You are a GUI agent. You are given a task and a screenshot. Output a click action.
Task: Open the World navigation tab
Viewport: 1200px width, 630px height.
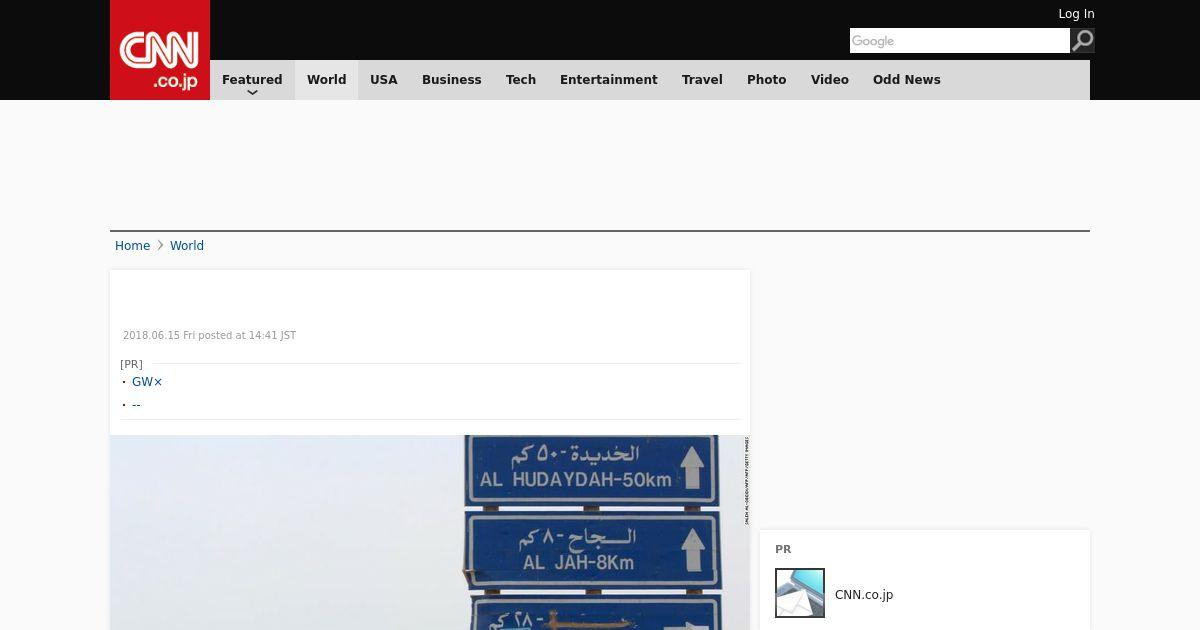click(326, 80)
